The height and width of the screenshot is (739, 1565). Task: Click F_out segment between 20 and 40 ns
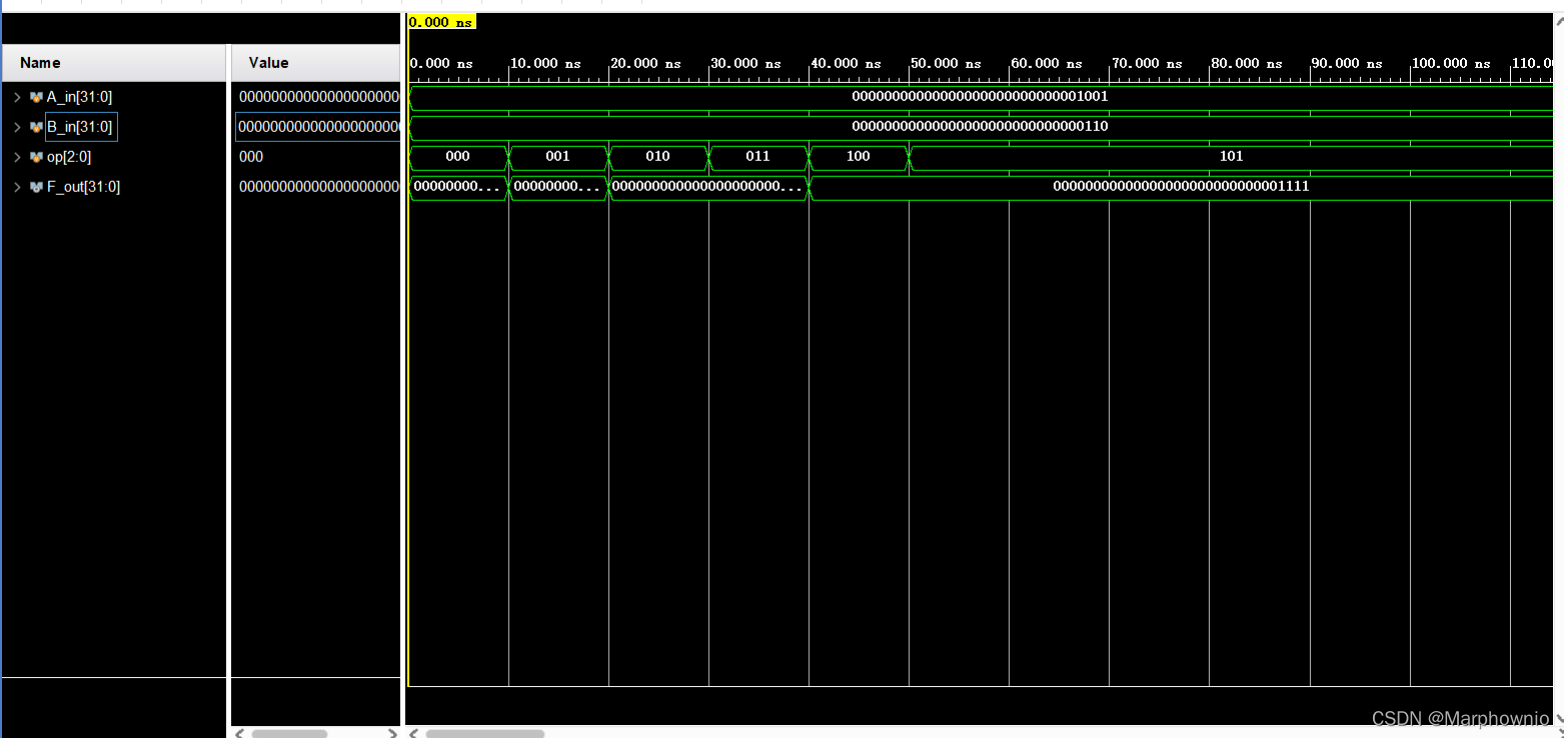tap(708, 187)
